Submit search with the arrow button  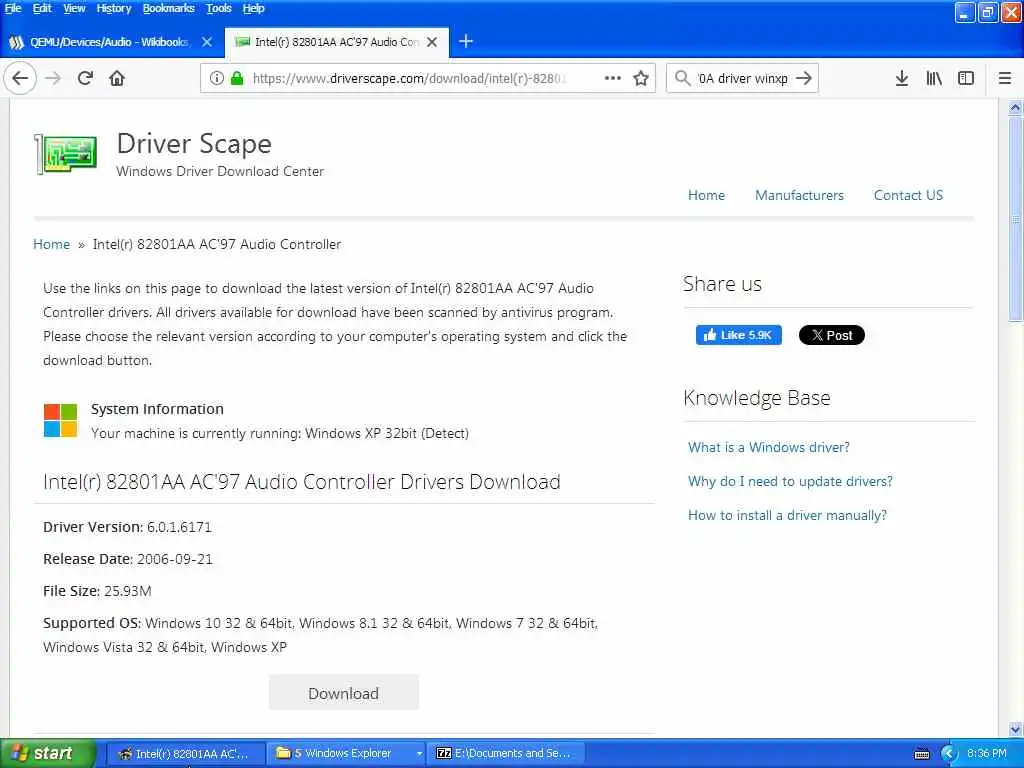(x=804, y=78)
